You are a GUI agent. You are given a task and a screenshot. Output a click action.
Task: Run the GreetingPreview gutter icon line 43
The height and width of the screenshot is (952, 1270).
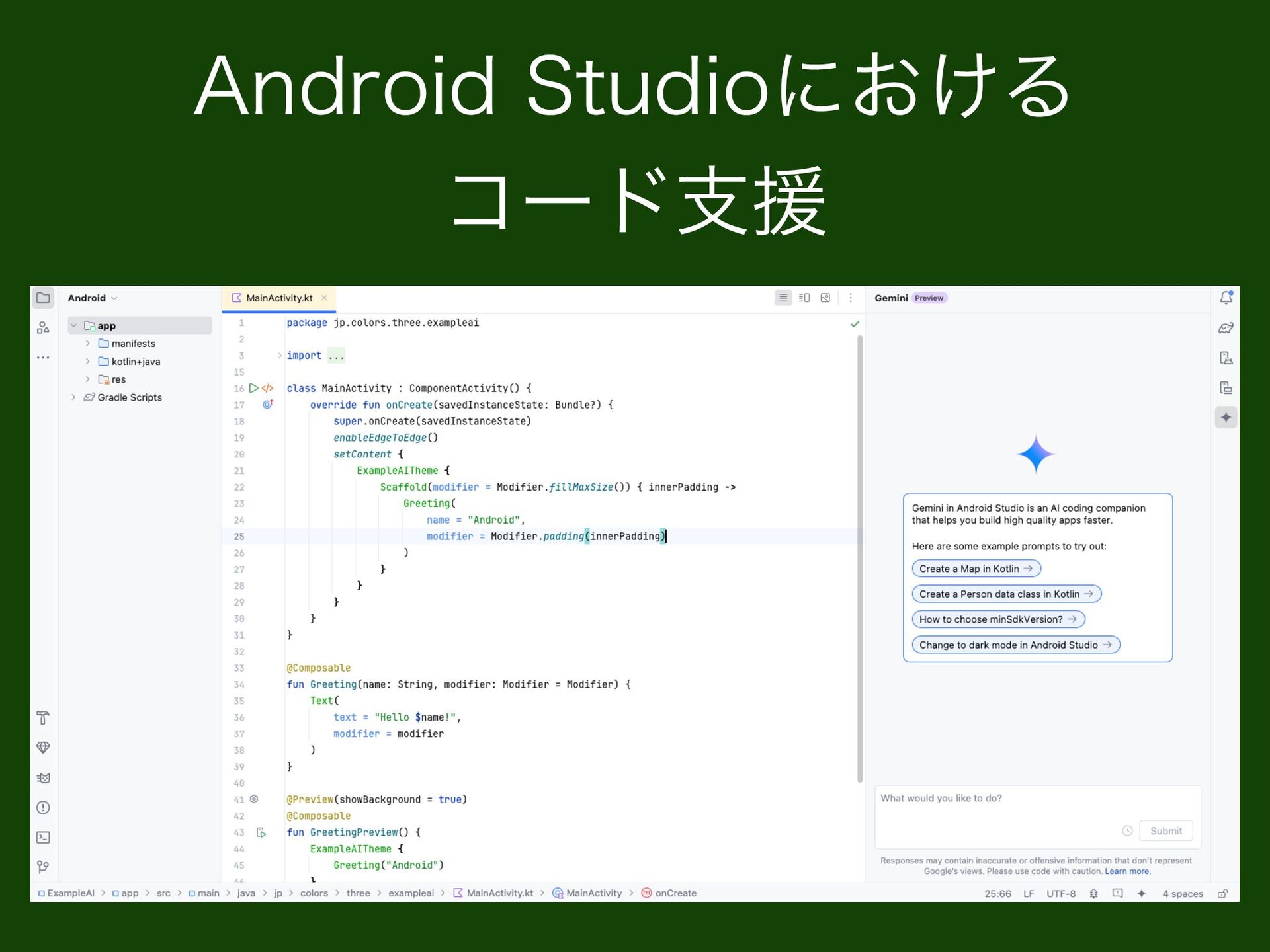click(261, 832)
